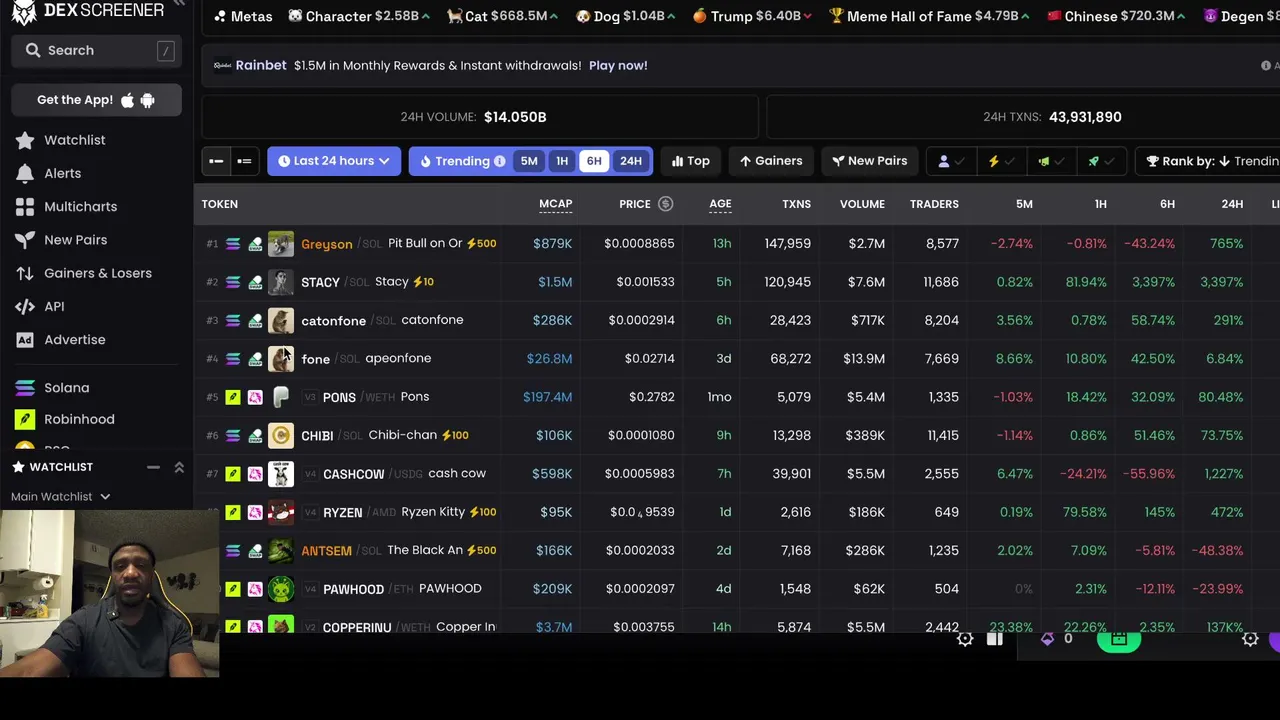Click the Android app icon
The height and width of the screenshot is (720, 1280).
pos(148,100)
